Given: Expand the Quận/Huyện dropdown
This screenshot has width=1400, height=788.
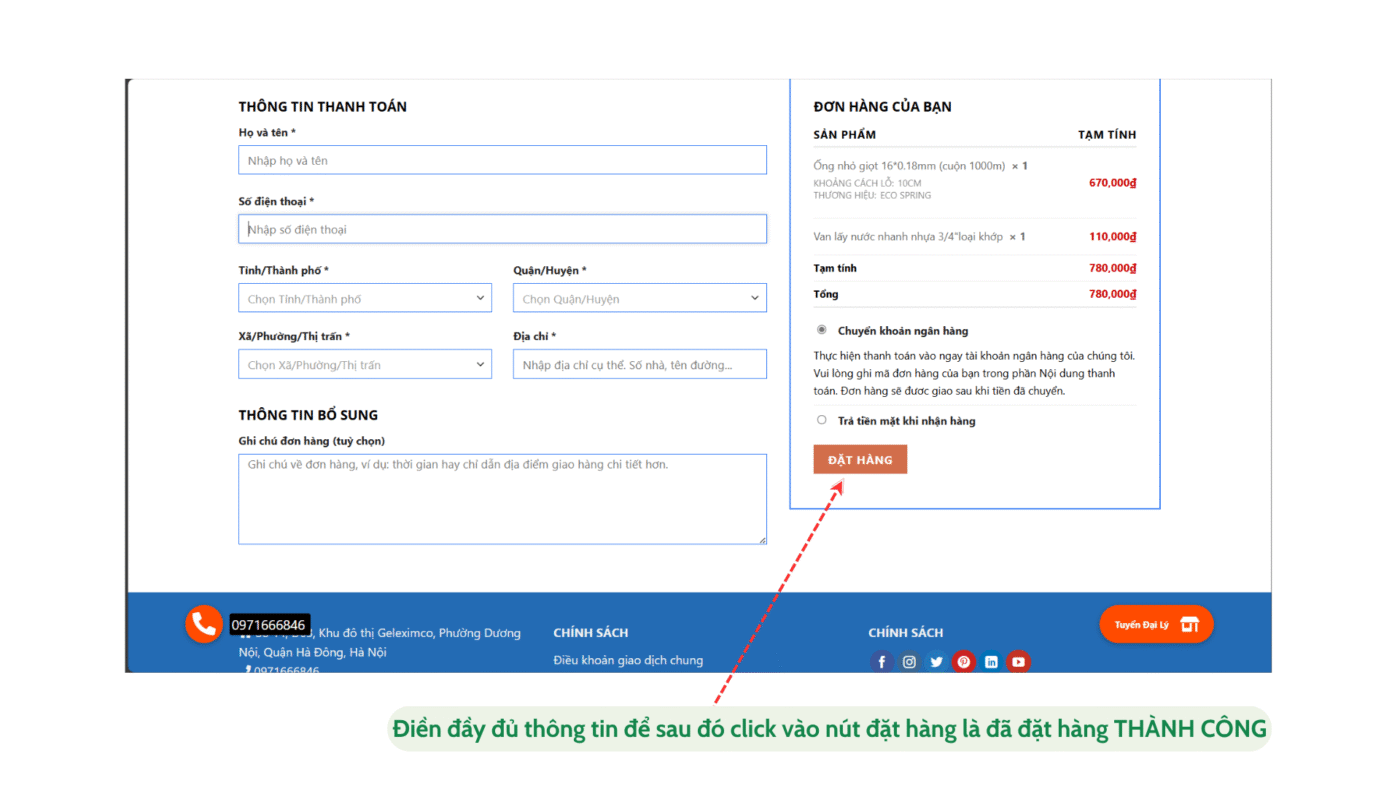Looking at the screenshot, I should click(640, 298).
